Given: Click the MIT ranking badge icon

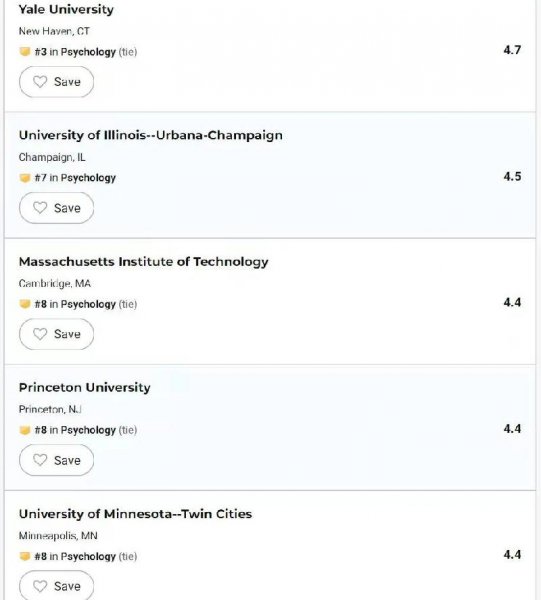Looking at the screenshot, I should 25,304.
